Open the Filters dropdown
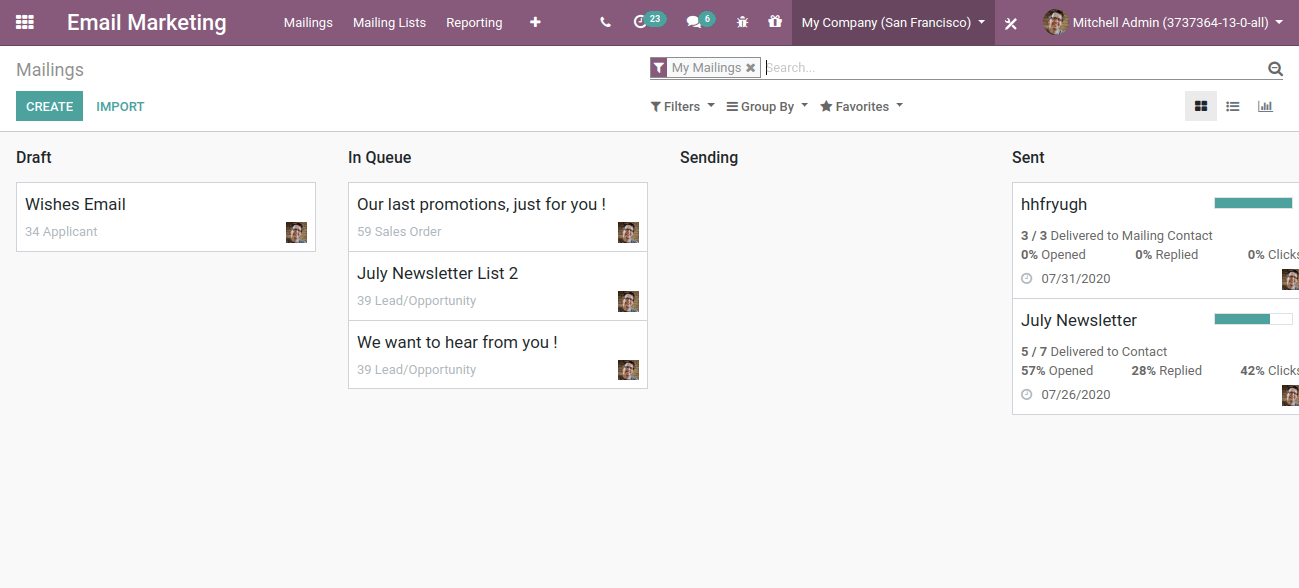The width and height of the screenshot is (1299, 588). [x=683, y=106]
